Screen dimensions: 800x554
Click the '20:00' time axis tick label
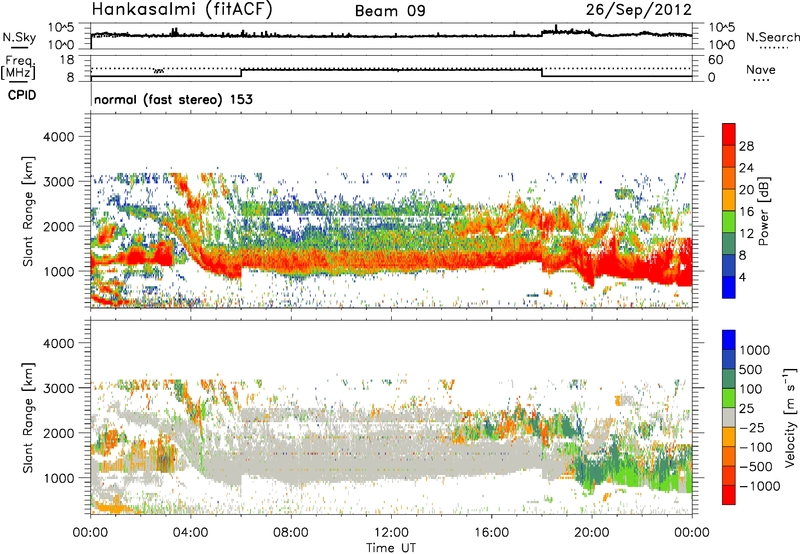[591, 533]
